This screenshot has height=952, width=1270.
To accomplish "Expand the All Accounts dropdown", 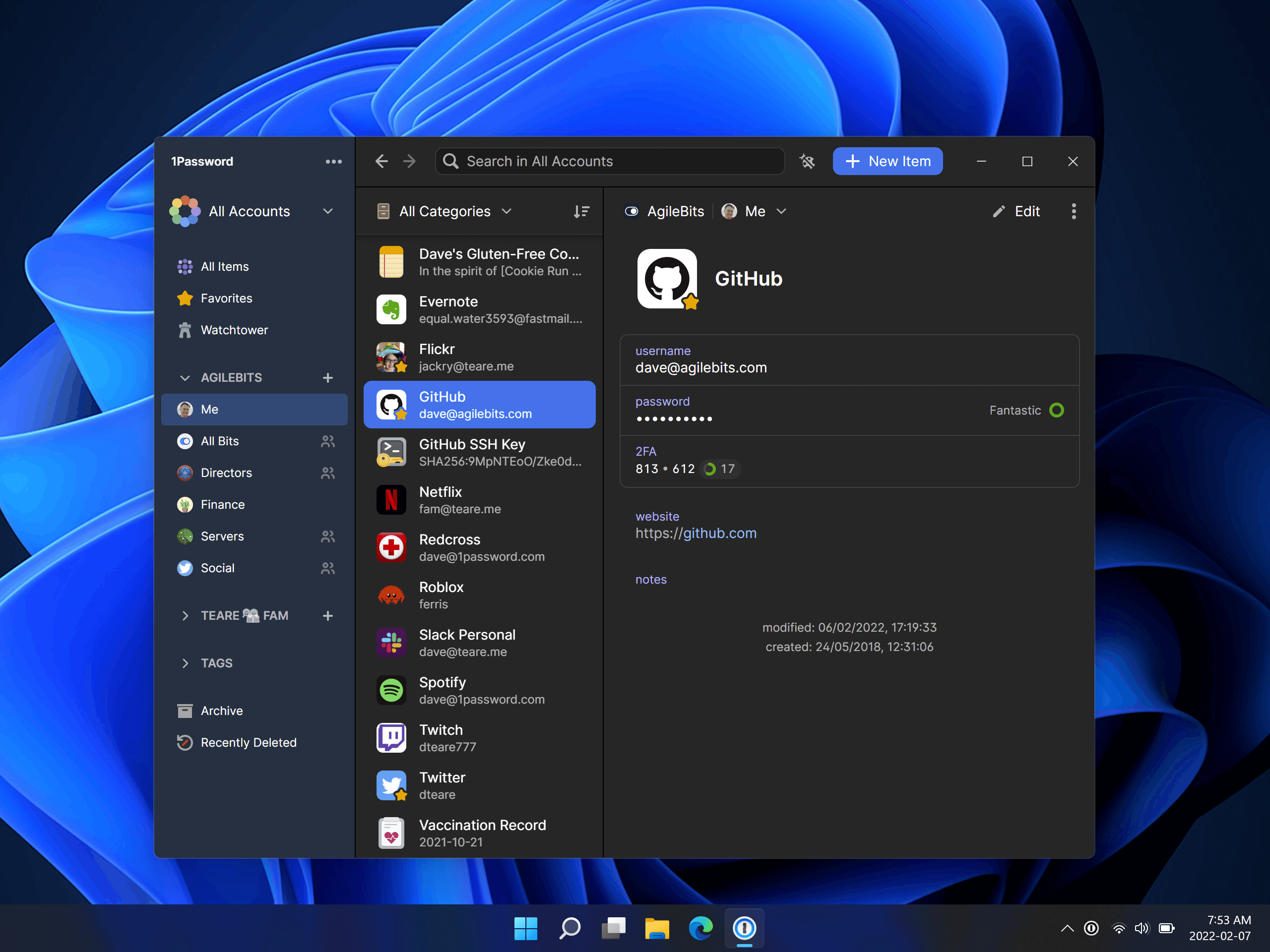I will coord(328,211).
